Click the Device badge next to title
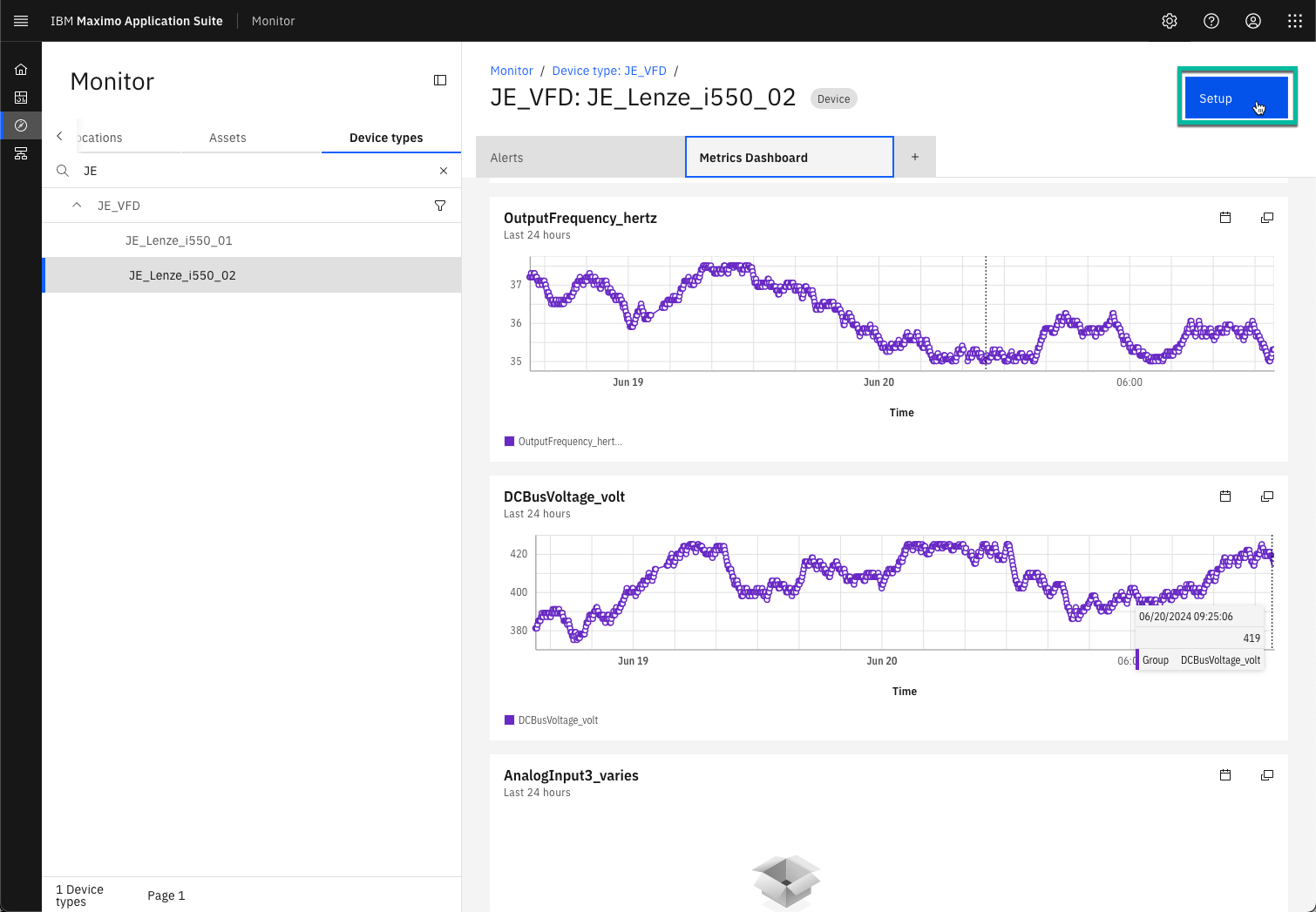Image resolution: width=1316 pixels, height=912 pixels. [x=834, y=98]
